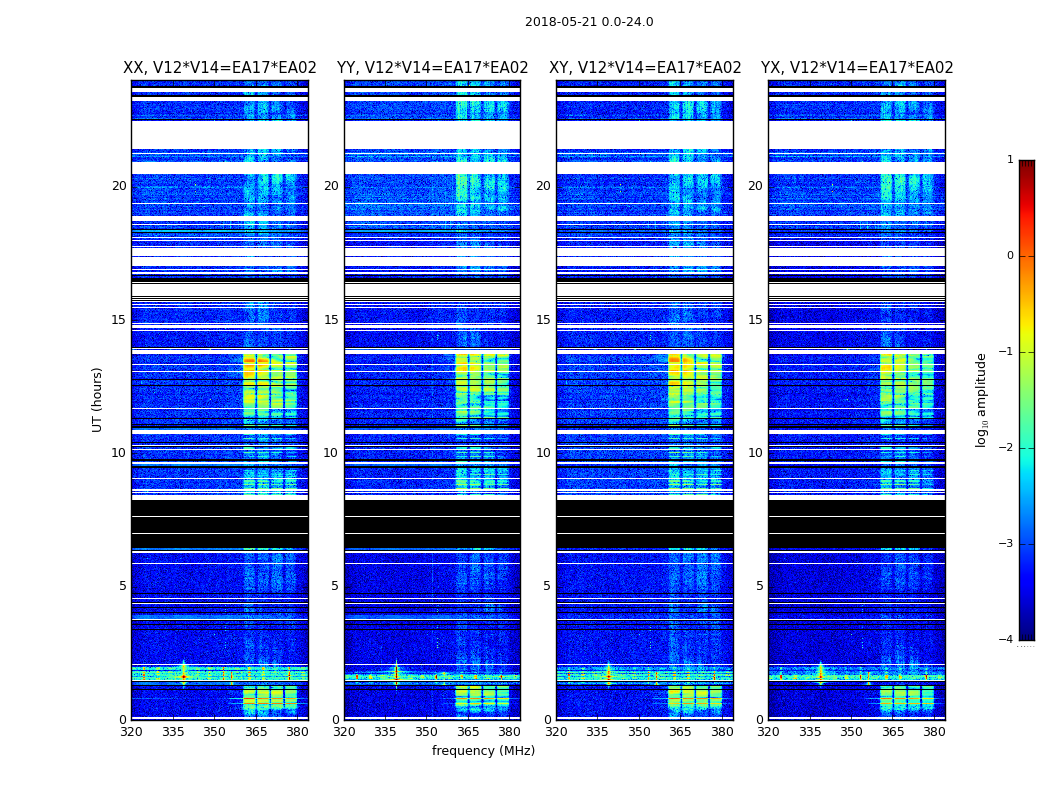
Task: Click the colorbar tick label −2
Action: pyautogui.click(x=1009, y=448)
